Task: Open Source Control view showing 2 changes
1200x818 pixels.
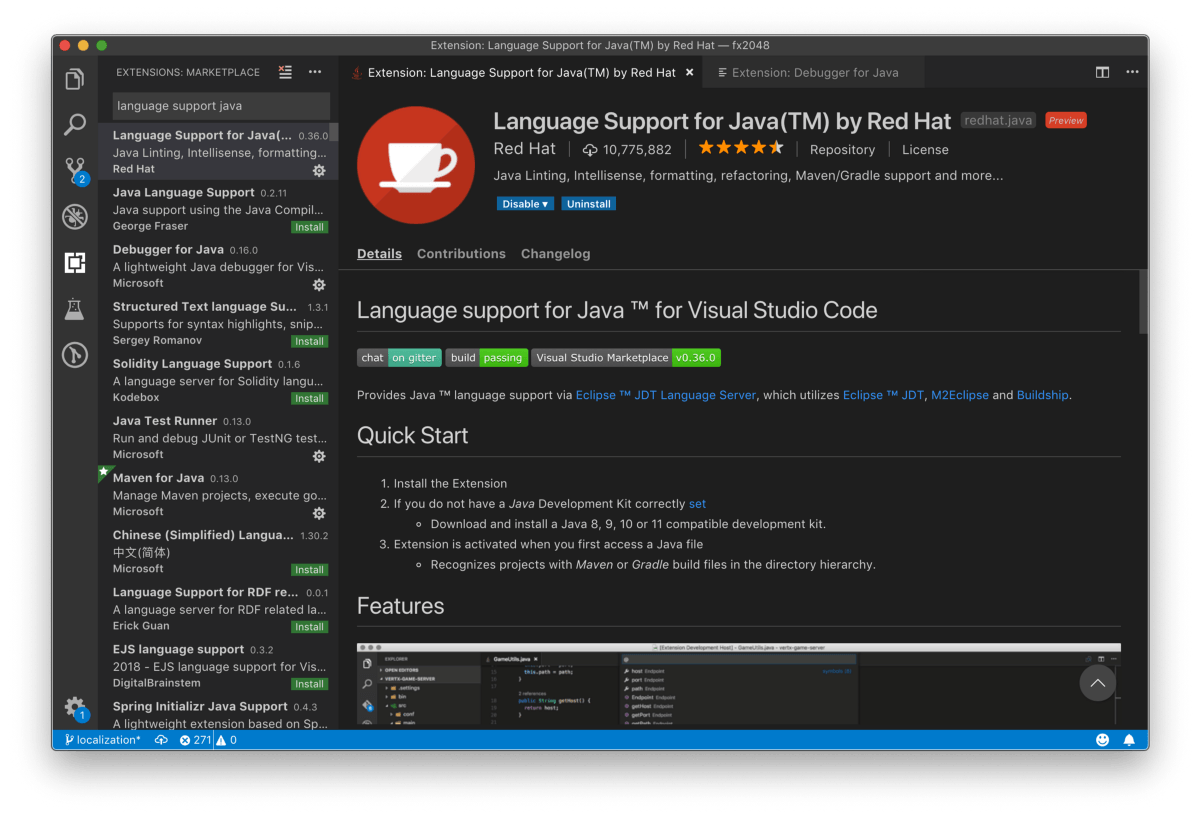Action: coord(75,170)
